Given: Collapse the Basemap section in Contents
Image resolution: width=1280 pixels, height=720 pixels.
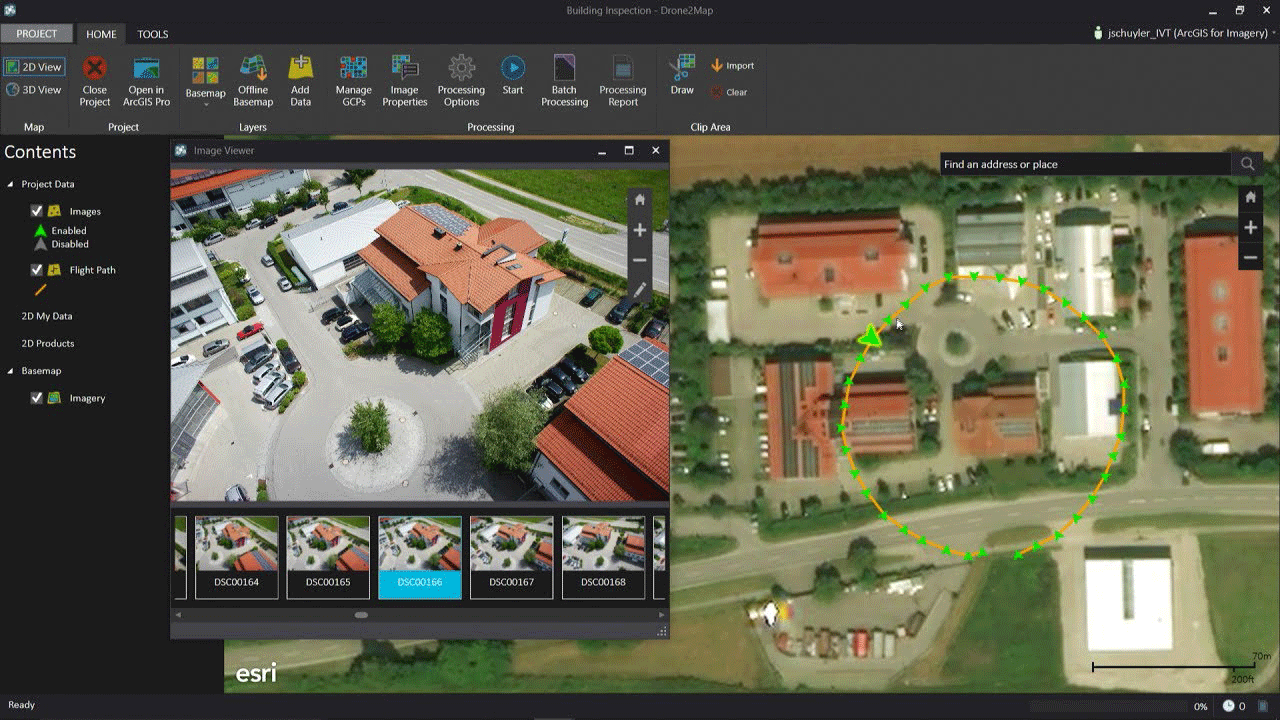Looking at the screenshot, I should tap(10, 371).
